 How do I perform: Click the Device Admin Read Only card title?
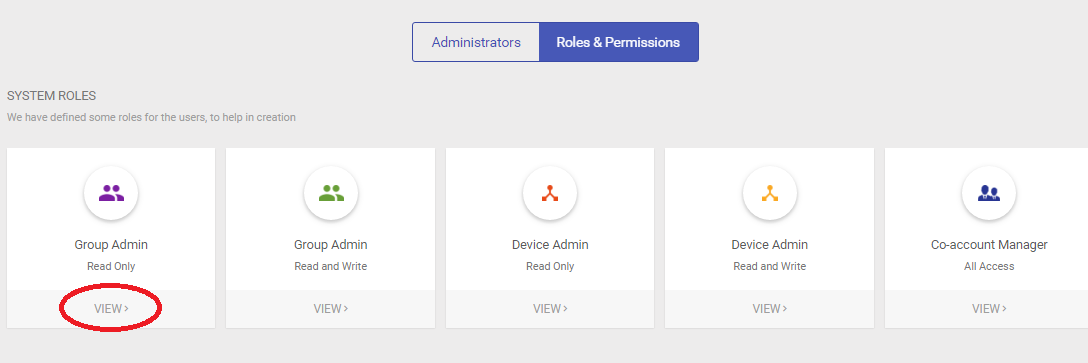(550, 245)
